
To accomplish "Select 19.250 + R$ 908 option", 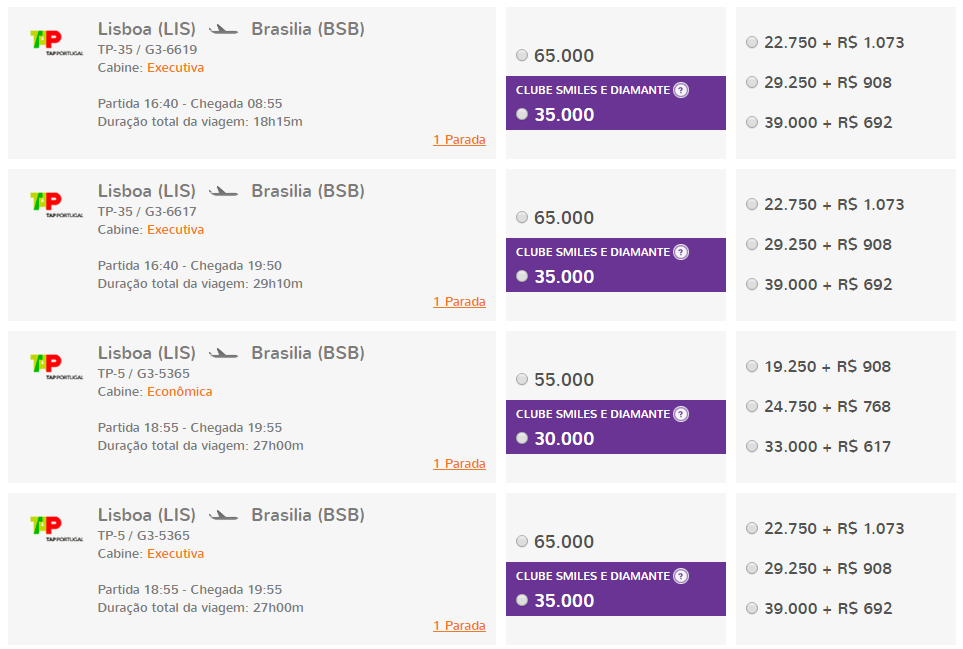I will (x=752, y=366).
